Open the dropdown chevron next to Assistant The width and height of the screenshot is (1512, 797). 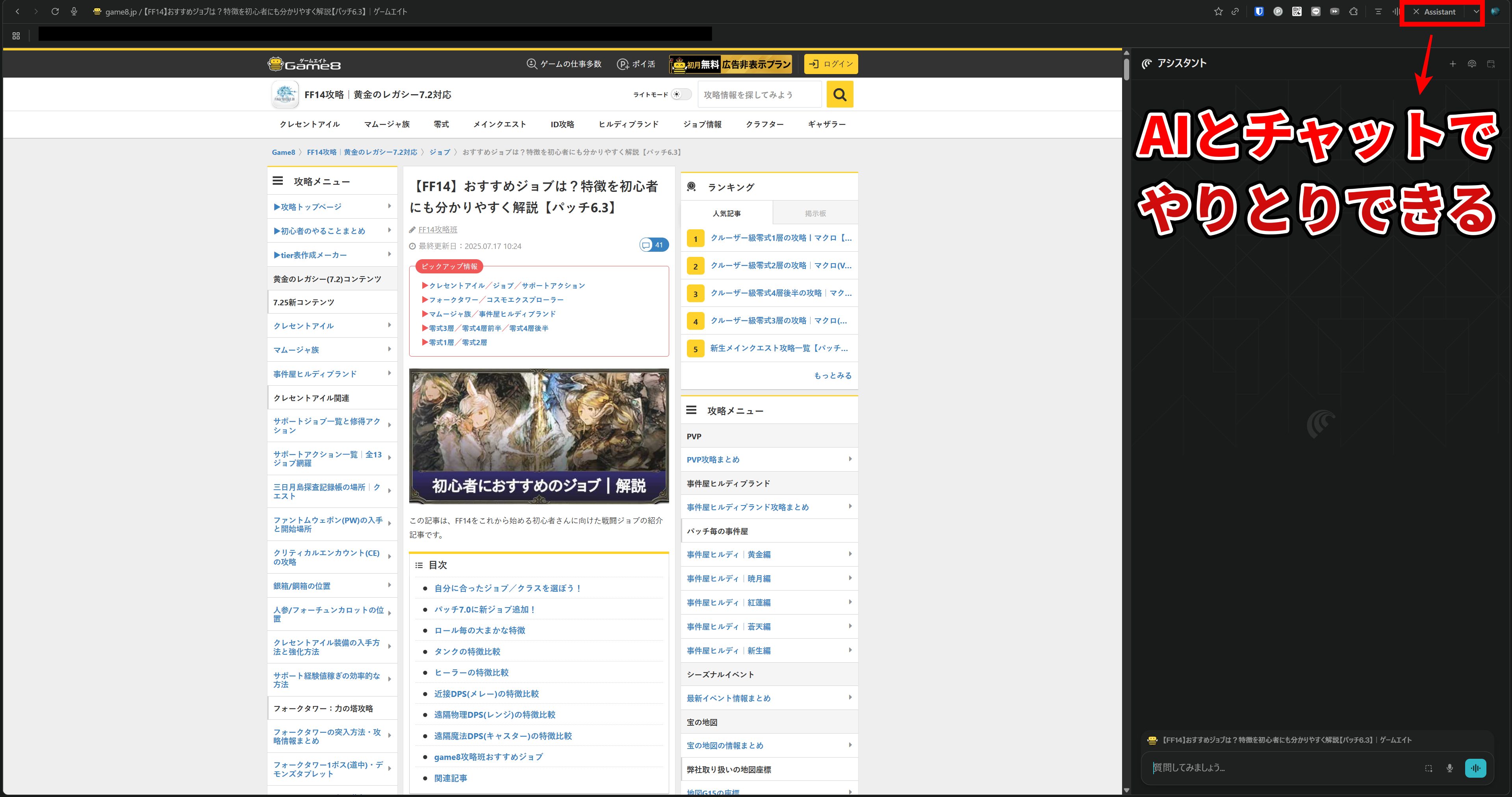coord(1476,11)
